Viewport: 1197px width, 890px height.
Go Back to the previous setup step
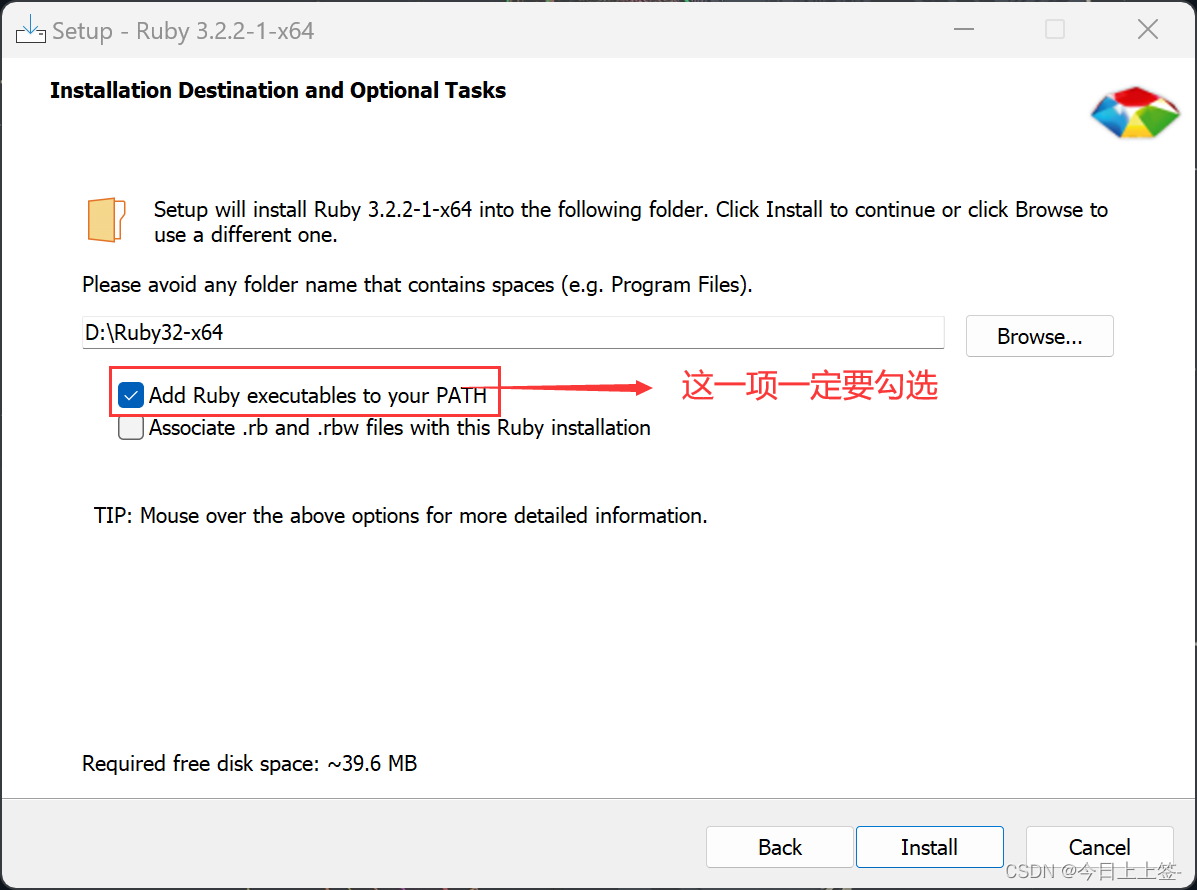click(779, 847)
